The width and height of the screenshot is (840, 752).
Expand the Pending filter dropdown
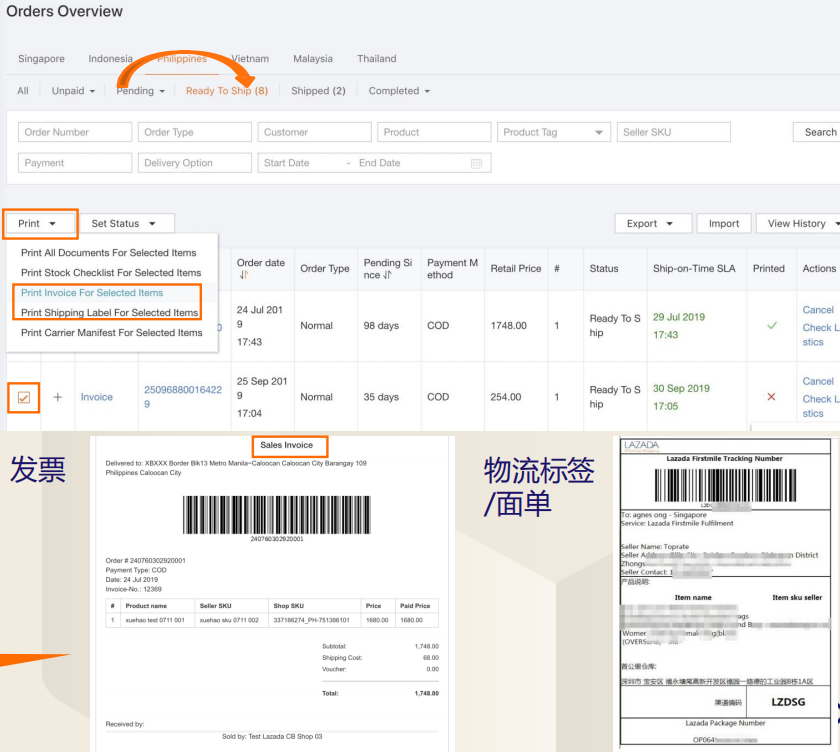[x=140, y=91]
